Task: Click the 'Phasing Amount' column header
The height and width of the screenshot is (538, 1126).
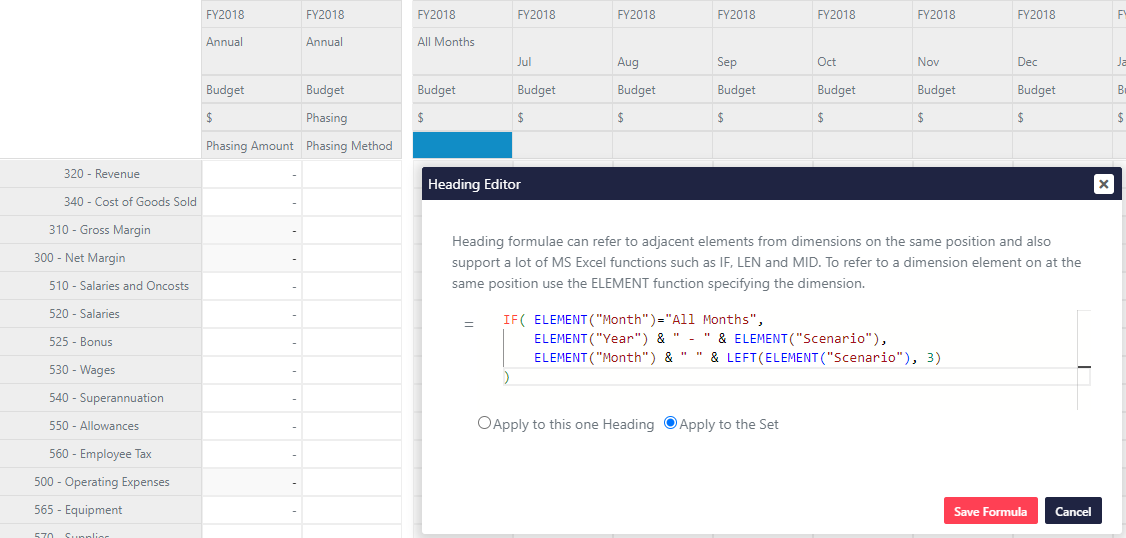Action: pyautogui.click(x=250, y=146)
